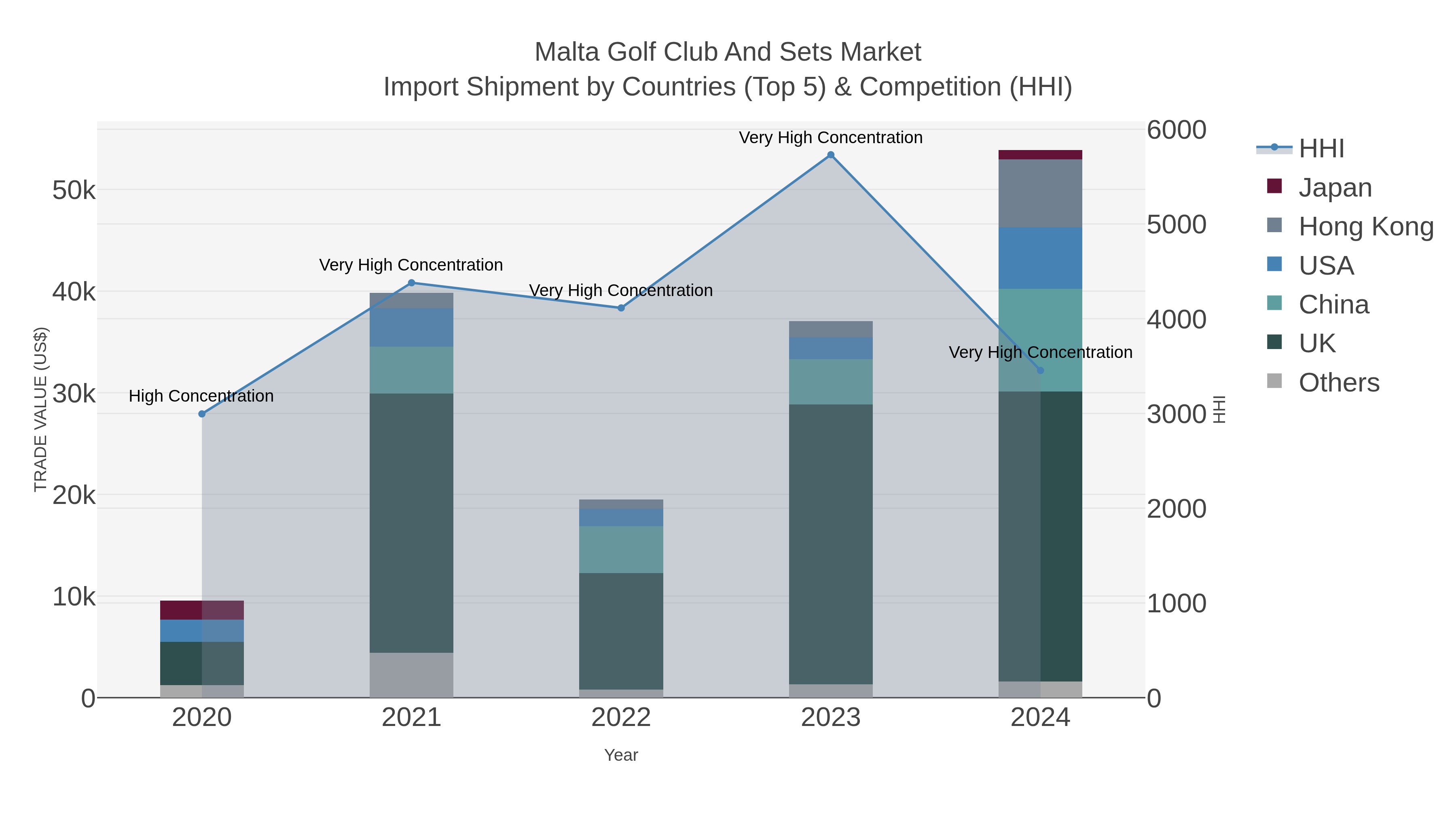Click the HHI data point for 2021

pos(411,283)
